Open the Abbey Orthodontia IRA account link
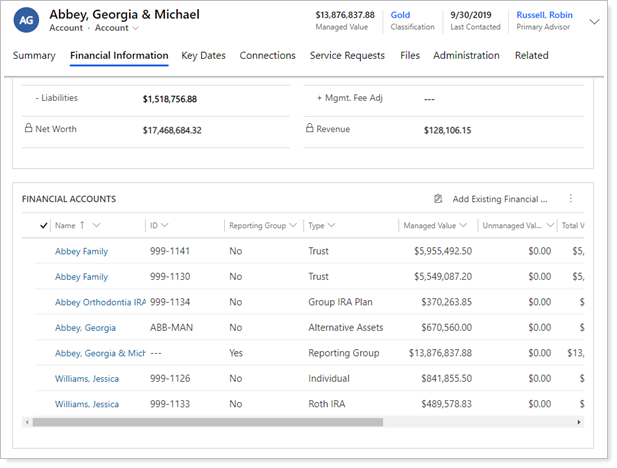Viewport: 617px width, 468px height. pyautogui.click(x=99, y=302)
